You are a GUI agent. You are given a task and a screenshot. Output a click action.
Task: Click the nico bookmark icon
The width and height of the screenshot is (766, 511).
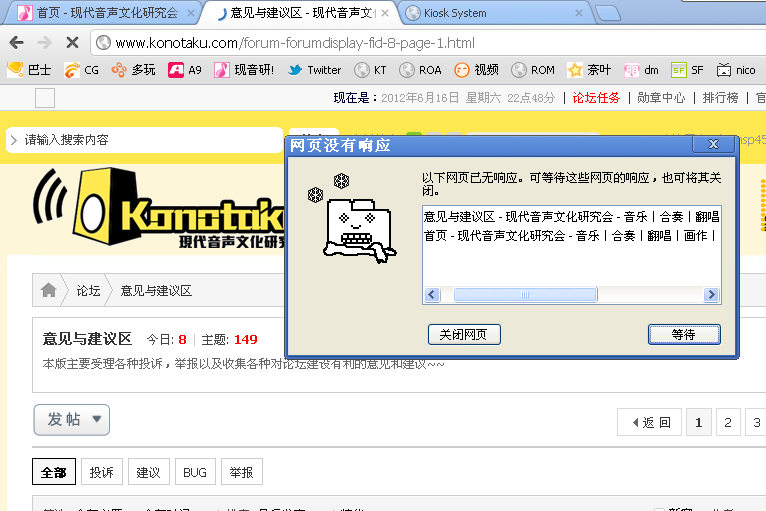(x=724, y=70)
